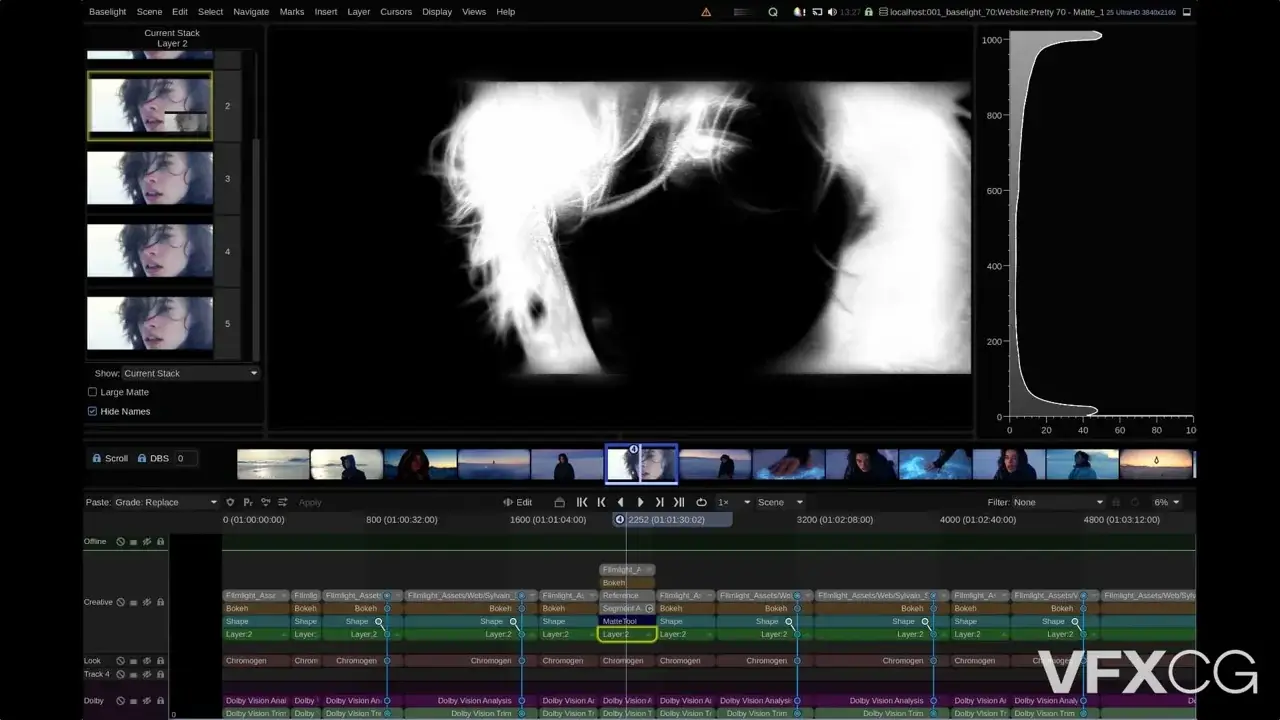Select the highlighted Layer:2 strip
1280x720 pixels.
click(x=627, y=634)
